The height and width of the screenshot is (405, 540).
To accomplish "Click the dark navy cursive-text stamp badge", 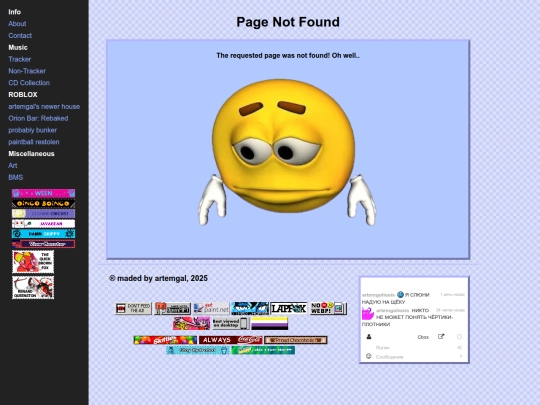I will [43, 244].
